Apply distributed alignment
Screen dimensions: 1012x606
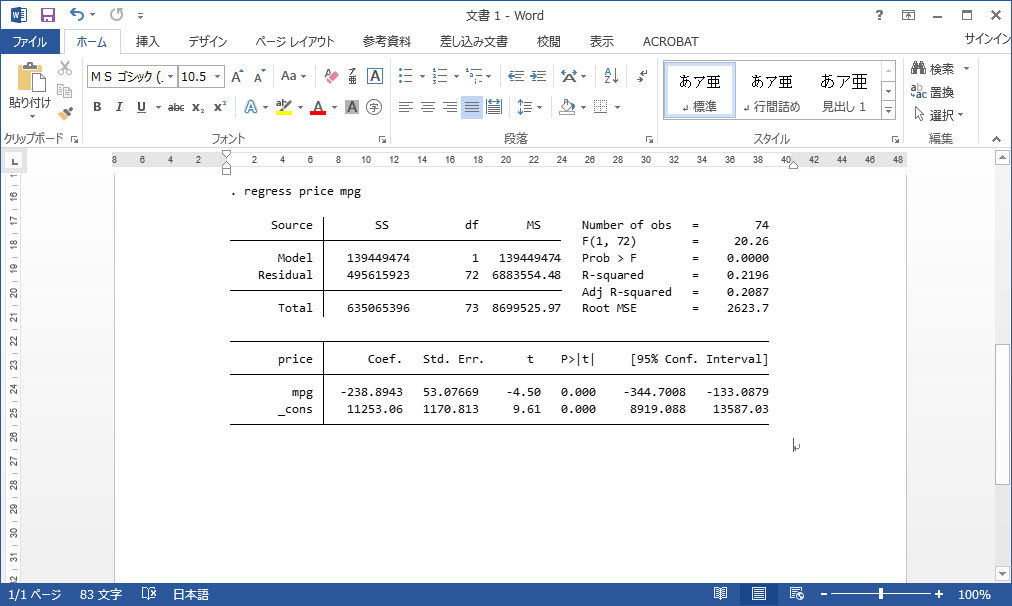pos(494,107)
